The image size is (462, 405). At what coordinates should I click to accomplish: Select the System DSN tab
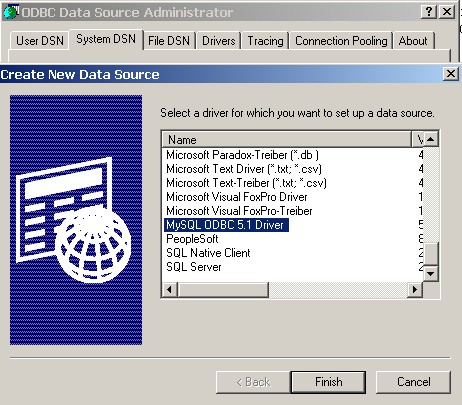106,39
